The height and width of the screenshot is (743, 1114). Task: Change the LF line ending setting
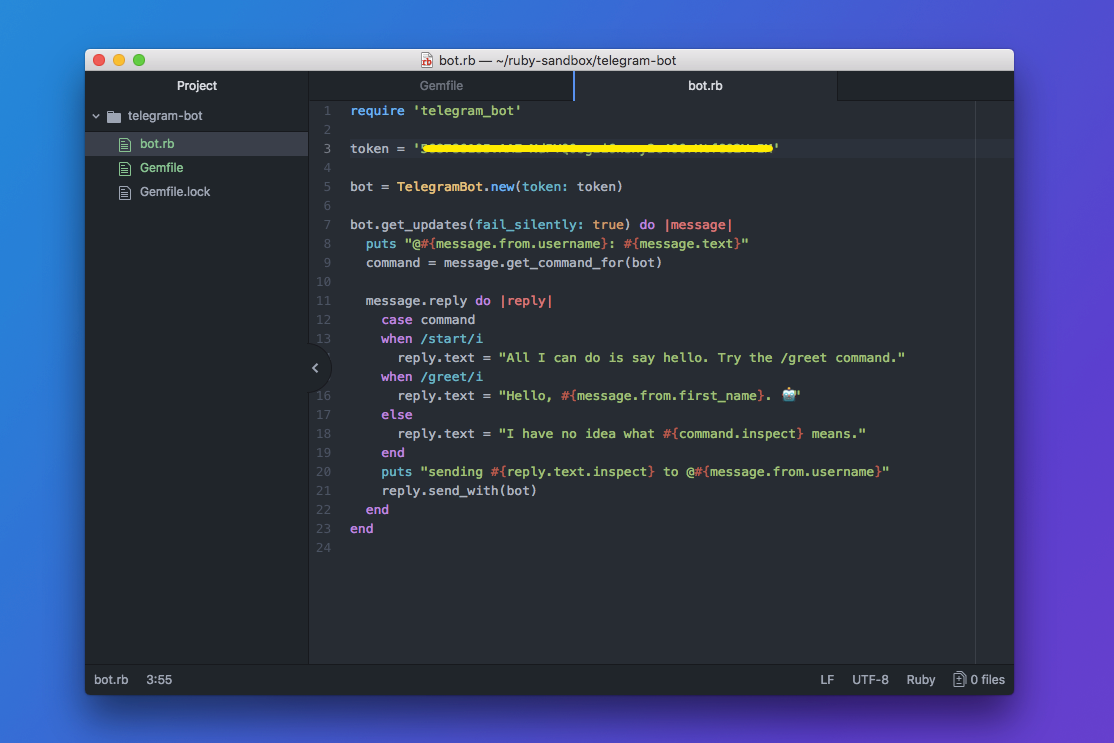pyautogui.click(x=827, y=679)
